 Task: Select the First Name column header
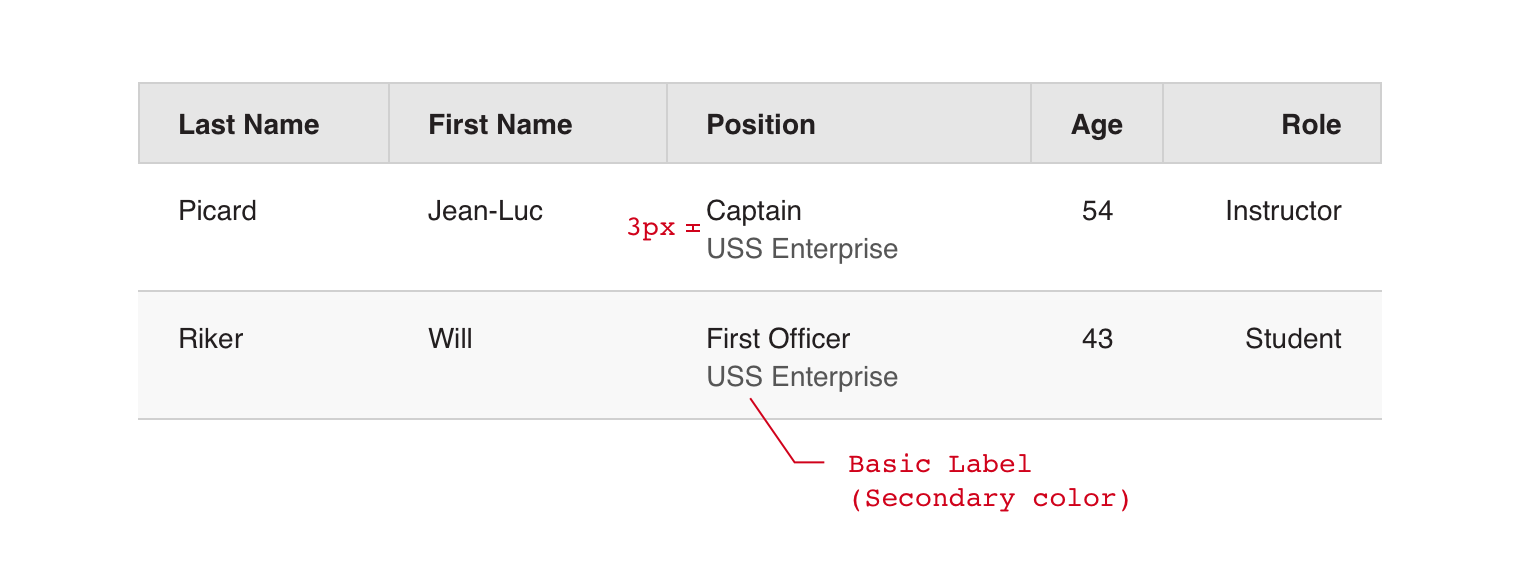pos(500,125)
